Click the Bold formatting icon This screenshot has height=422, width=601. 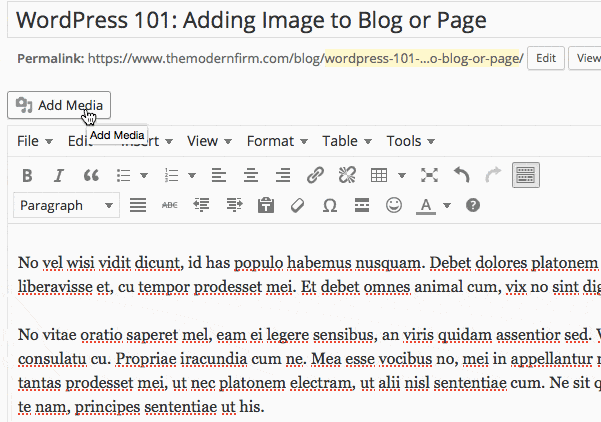[x=27, y=176]
